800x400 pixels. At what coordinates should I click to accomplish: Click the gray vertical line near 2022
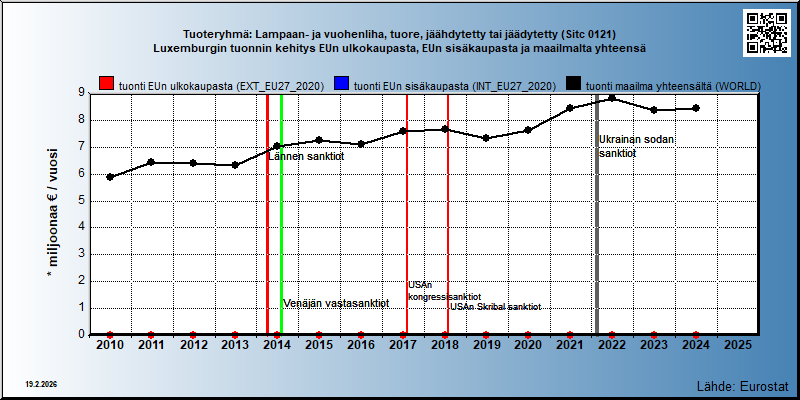596,214
